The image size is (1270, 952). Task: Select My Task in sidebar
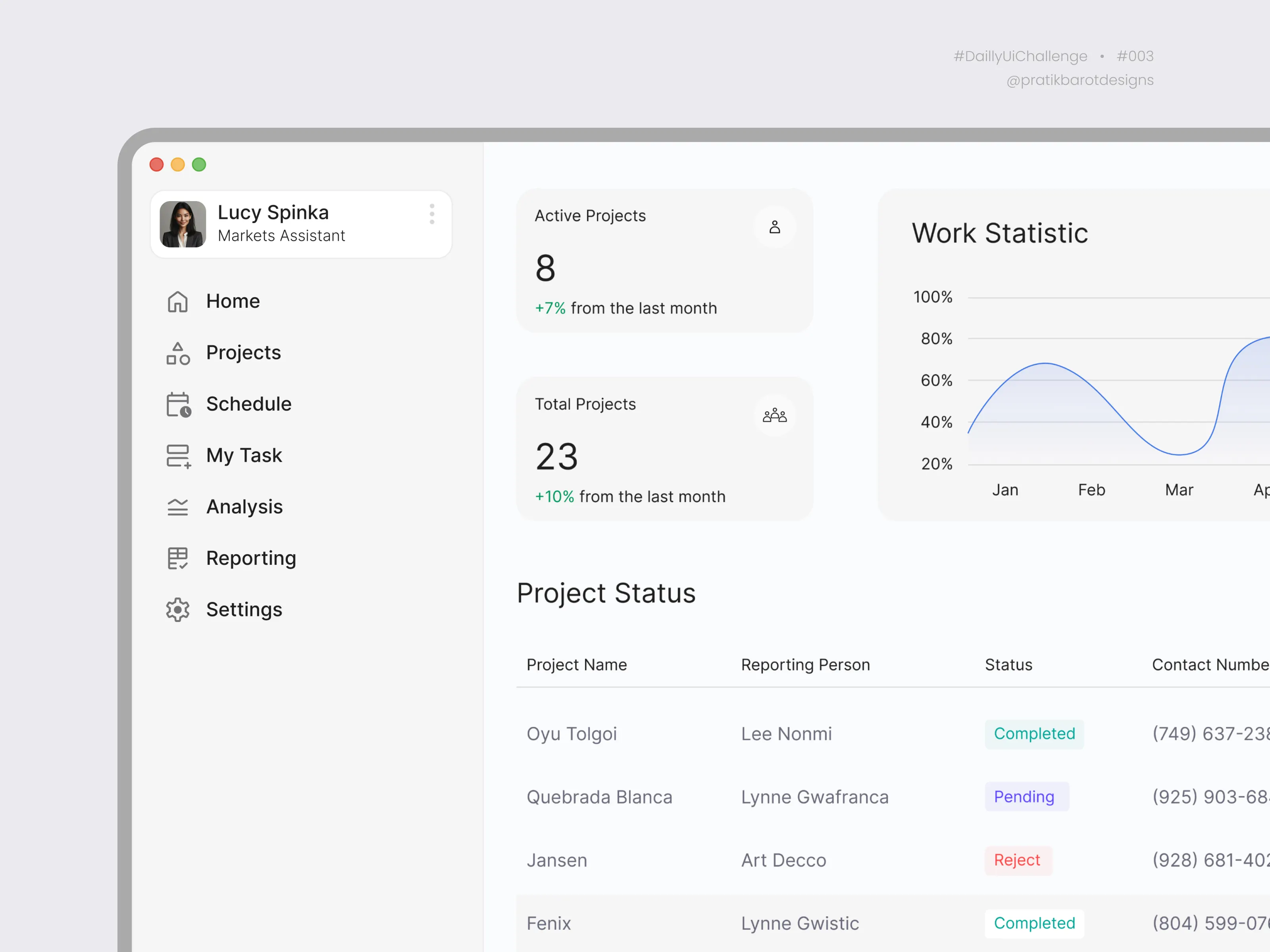(x=244, y=456)
